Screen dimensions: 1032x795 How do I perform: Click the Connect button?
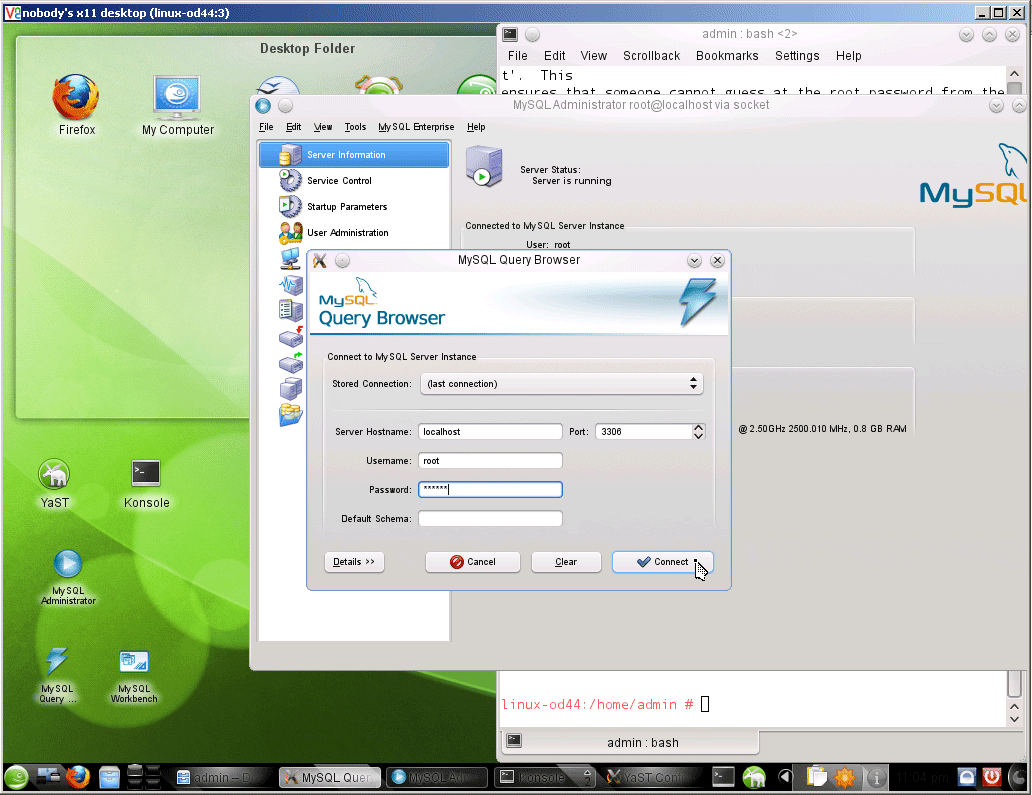click(x=662, y=562)
